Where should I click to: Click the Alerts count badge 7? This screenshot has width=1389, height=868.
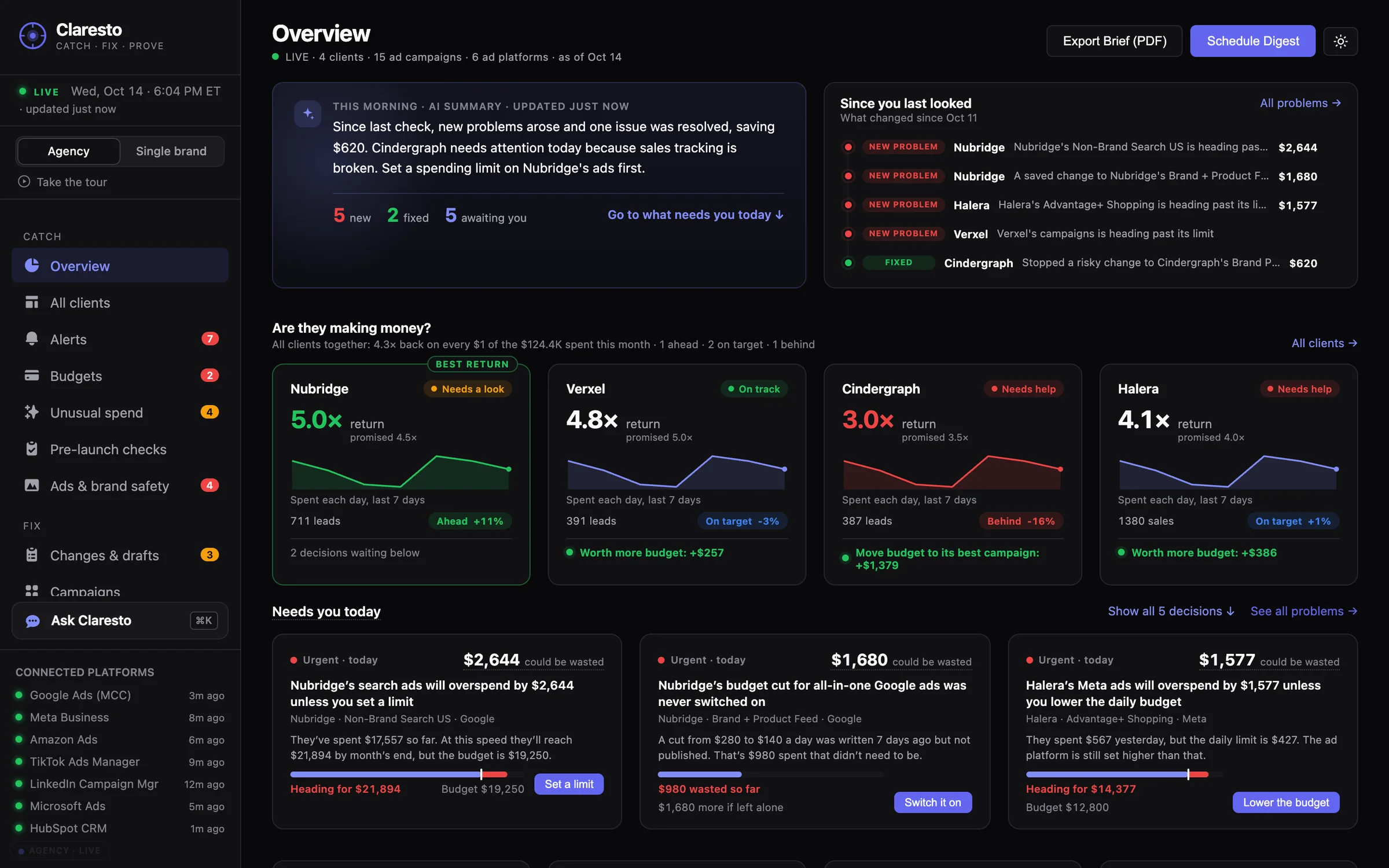pos(210,339)
